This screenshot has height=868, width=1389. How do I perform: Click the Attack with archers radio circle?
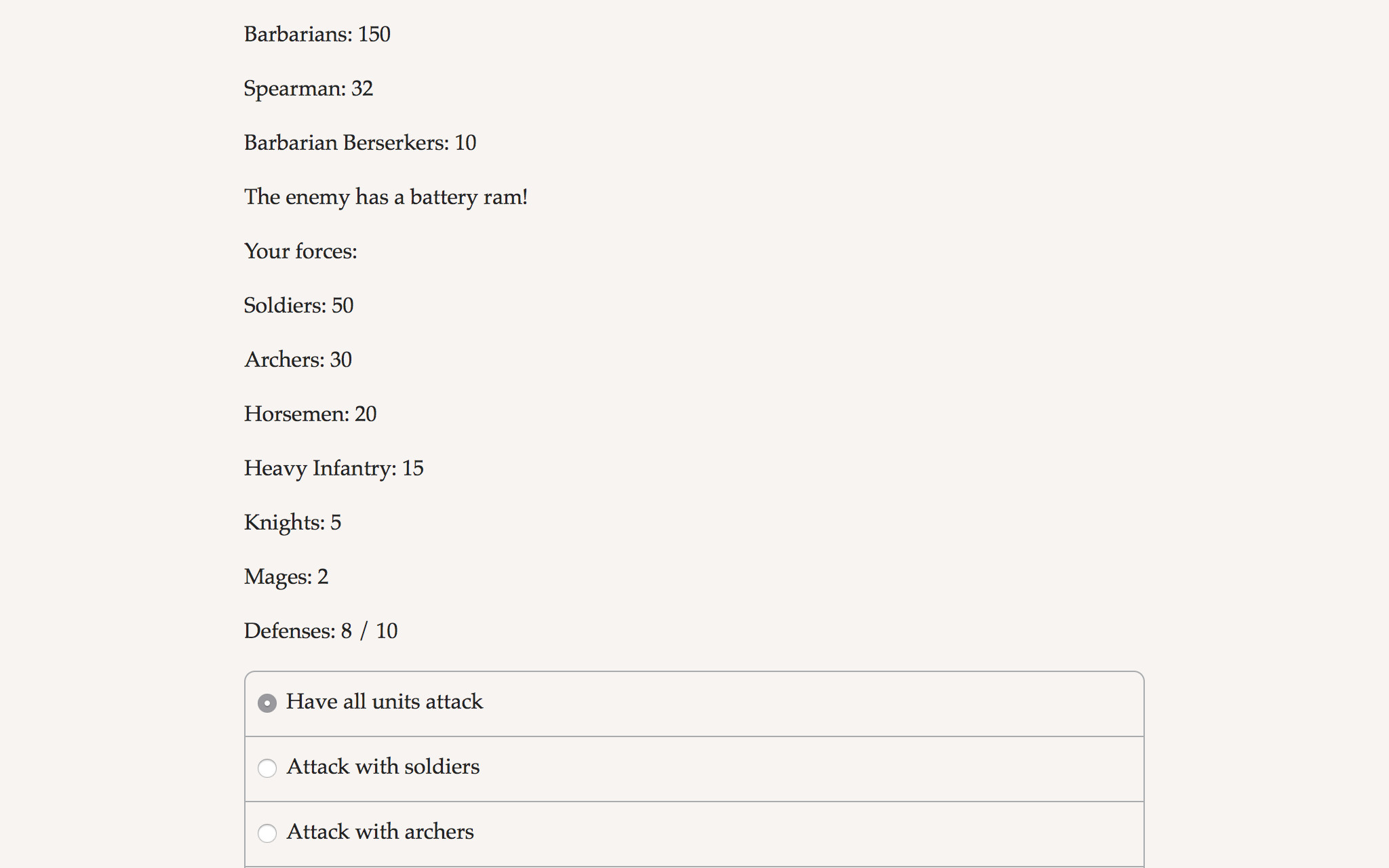(268, 833)
